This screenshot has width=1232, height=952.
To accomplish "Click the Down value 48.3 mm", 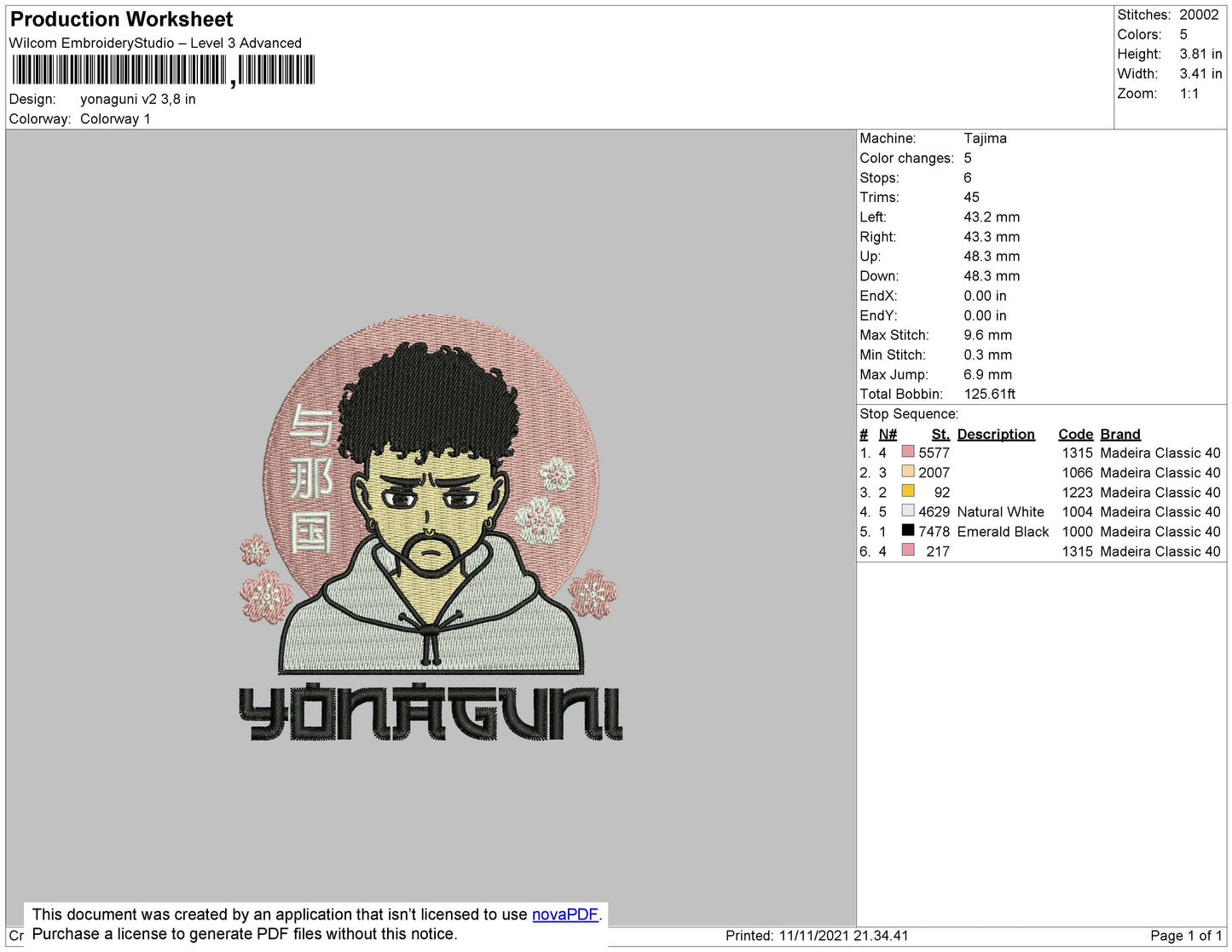I will coord(992,275).
